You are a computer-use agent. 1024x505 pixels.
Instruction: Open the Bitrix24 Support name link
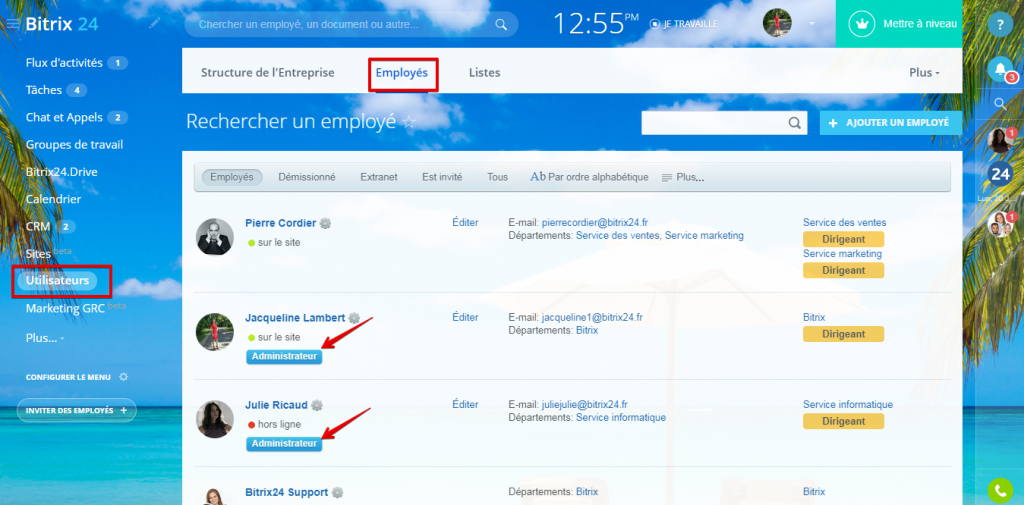tap(287, 492)
